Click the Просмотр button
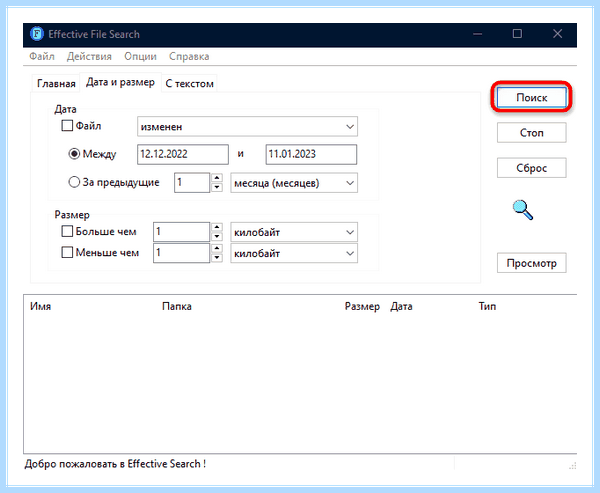Screen dimensions: 600x493 532,263
